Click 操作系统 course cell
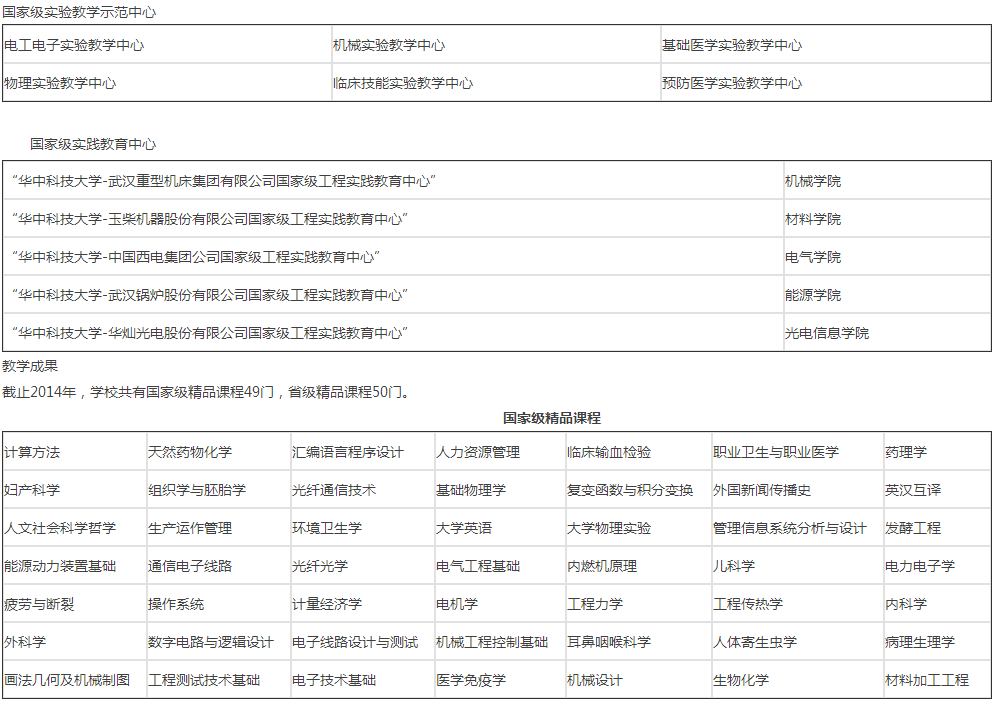The image size is (996, 703). 219,604
